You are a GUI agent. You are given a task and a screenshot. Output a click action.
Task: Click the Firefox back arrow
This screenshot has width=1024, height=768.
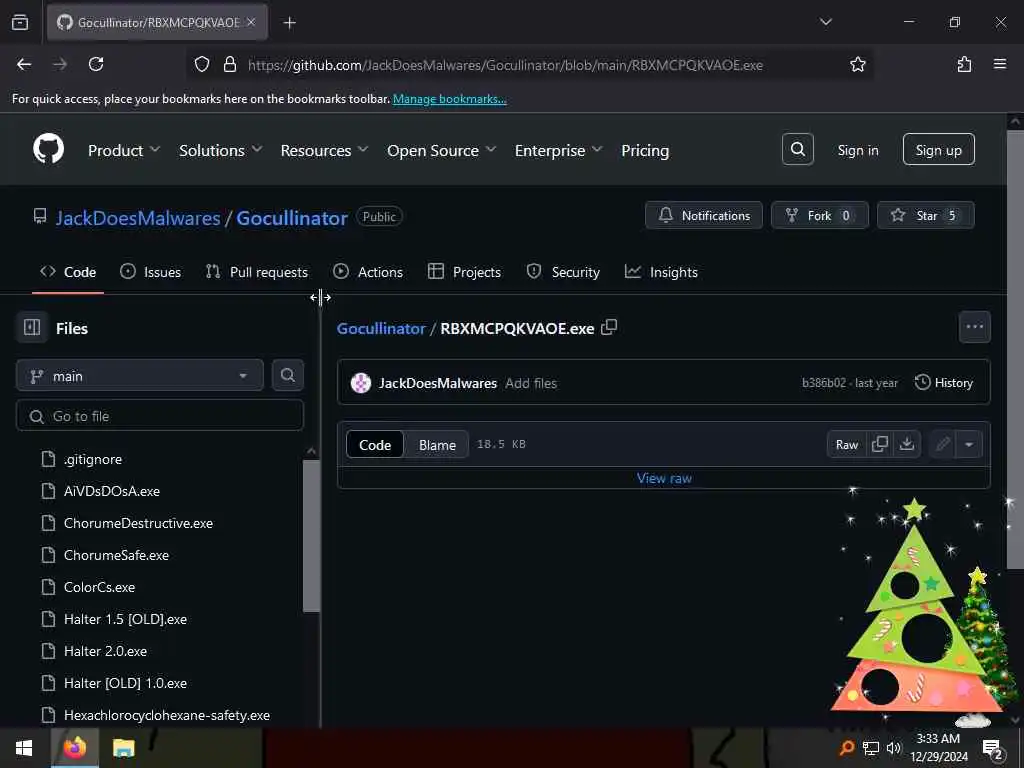(x=24, y=64)
